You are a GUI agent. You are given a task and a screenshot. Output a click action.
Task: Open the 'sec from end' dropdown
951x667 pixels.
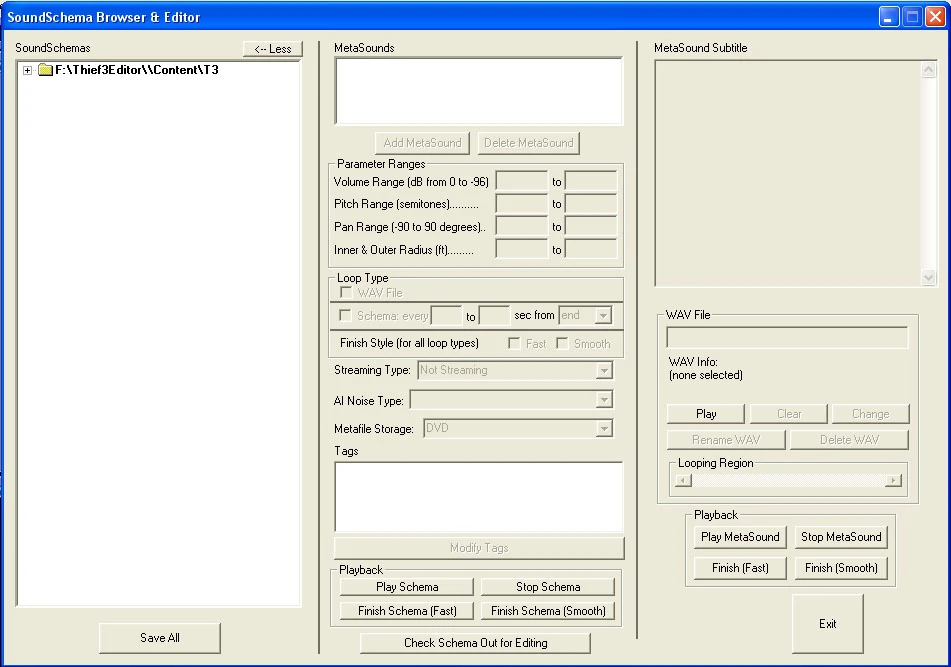[603, 315]
